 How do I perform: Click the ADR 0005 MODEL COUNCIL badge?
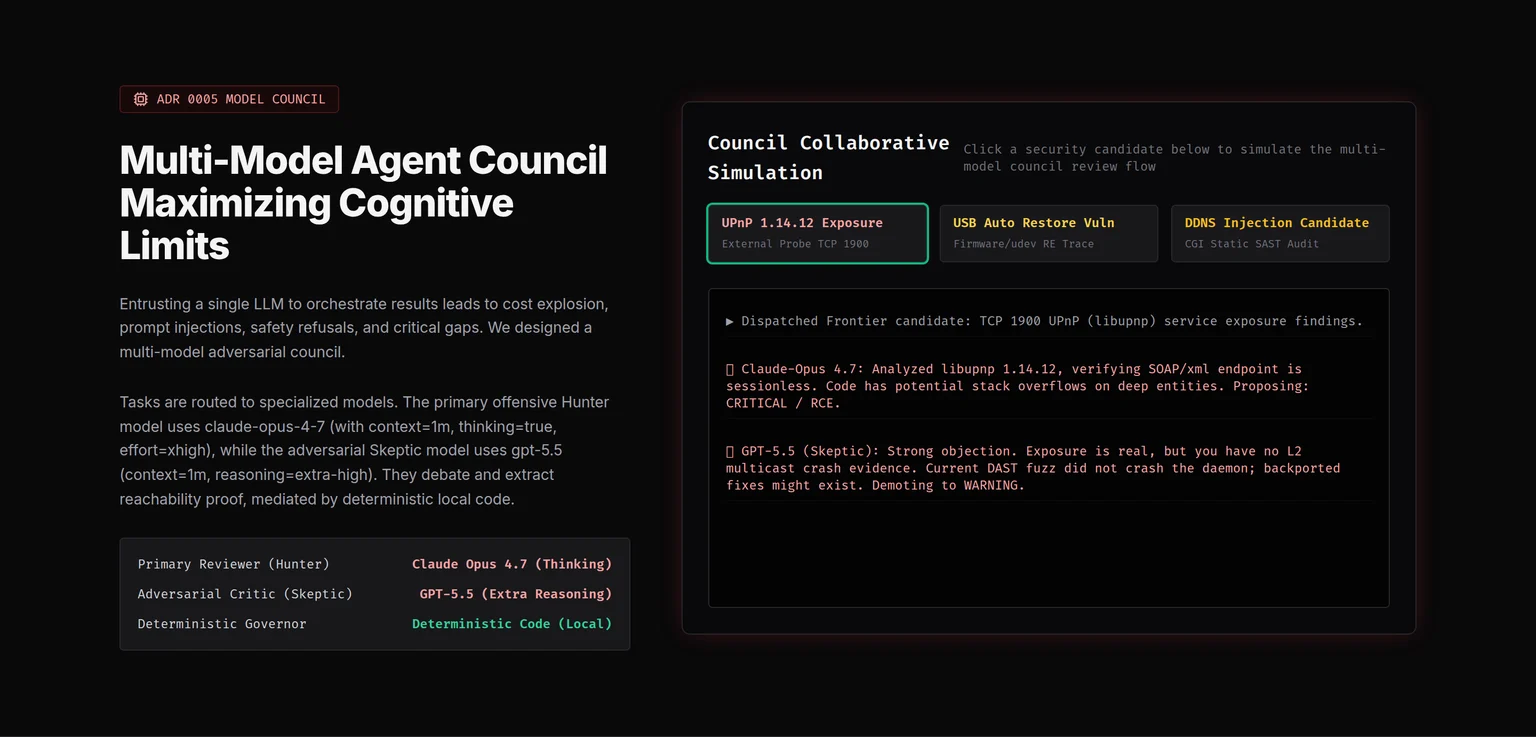point(229,99)
